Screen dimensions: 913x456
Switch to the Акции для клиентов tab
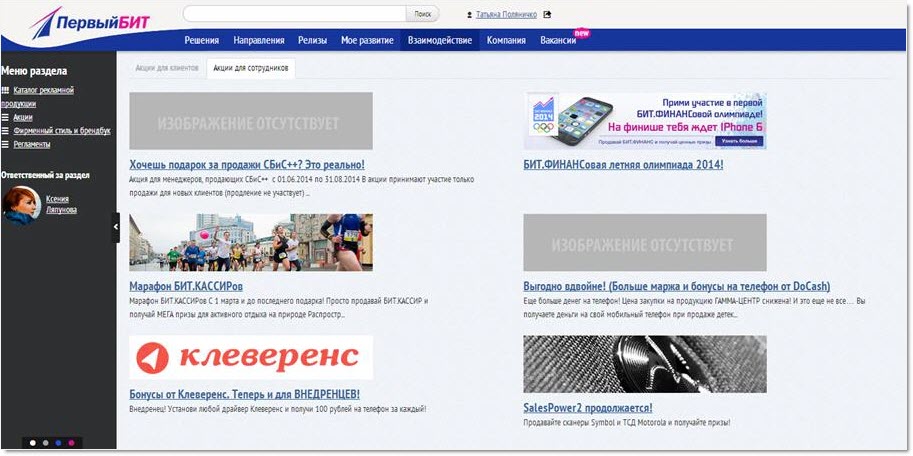166,69
